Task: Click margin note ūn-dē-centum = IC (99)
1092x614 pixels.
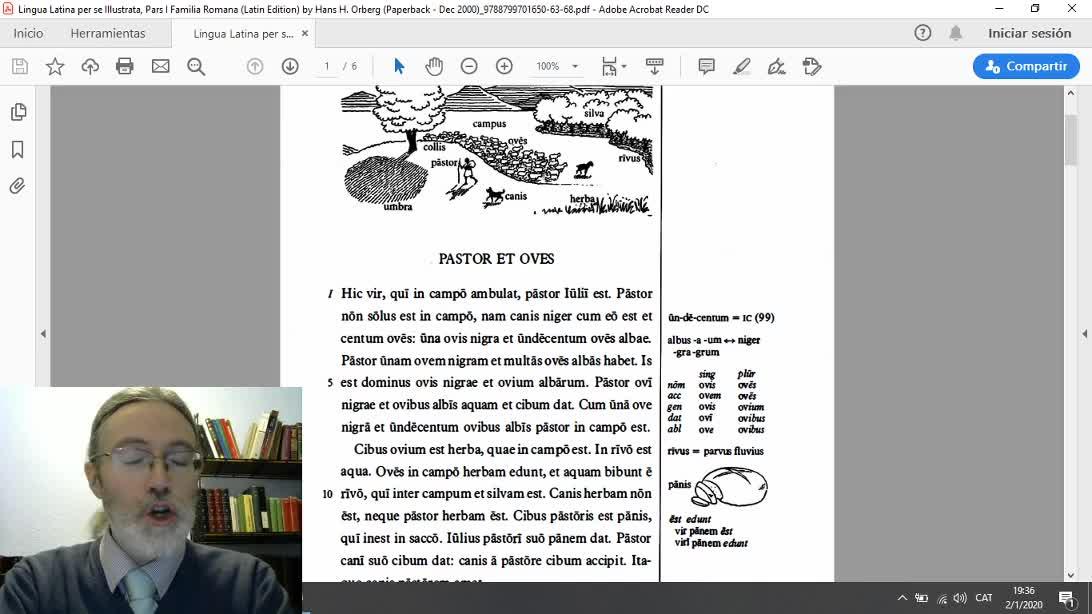Action: pyautogui.click(x=721, y=317)
